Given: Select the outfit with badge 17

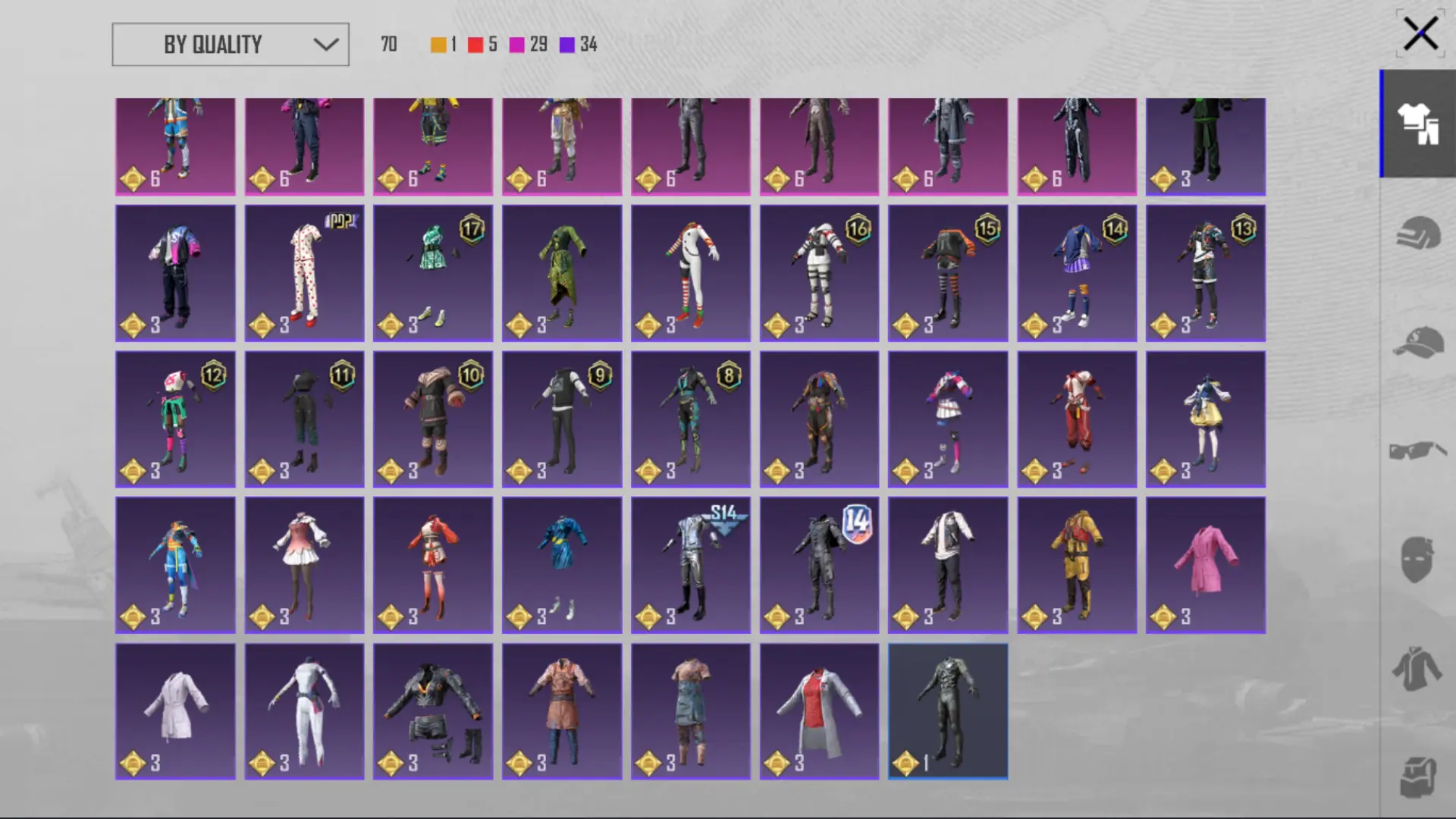Looking at the screenshot, I should [x=432, y=273].
